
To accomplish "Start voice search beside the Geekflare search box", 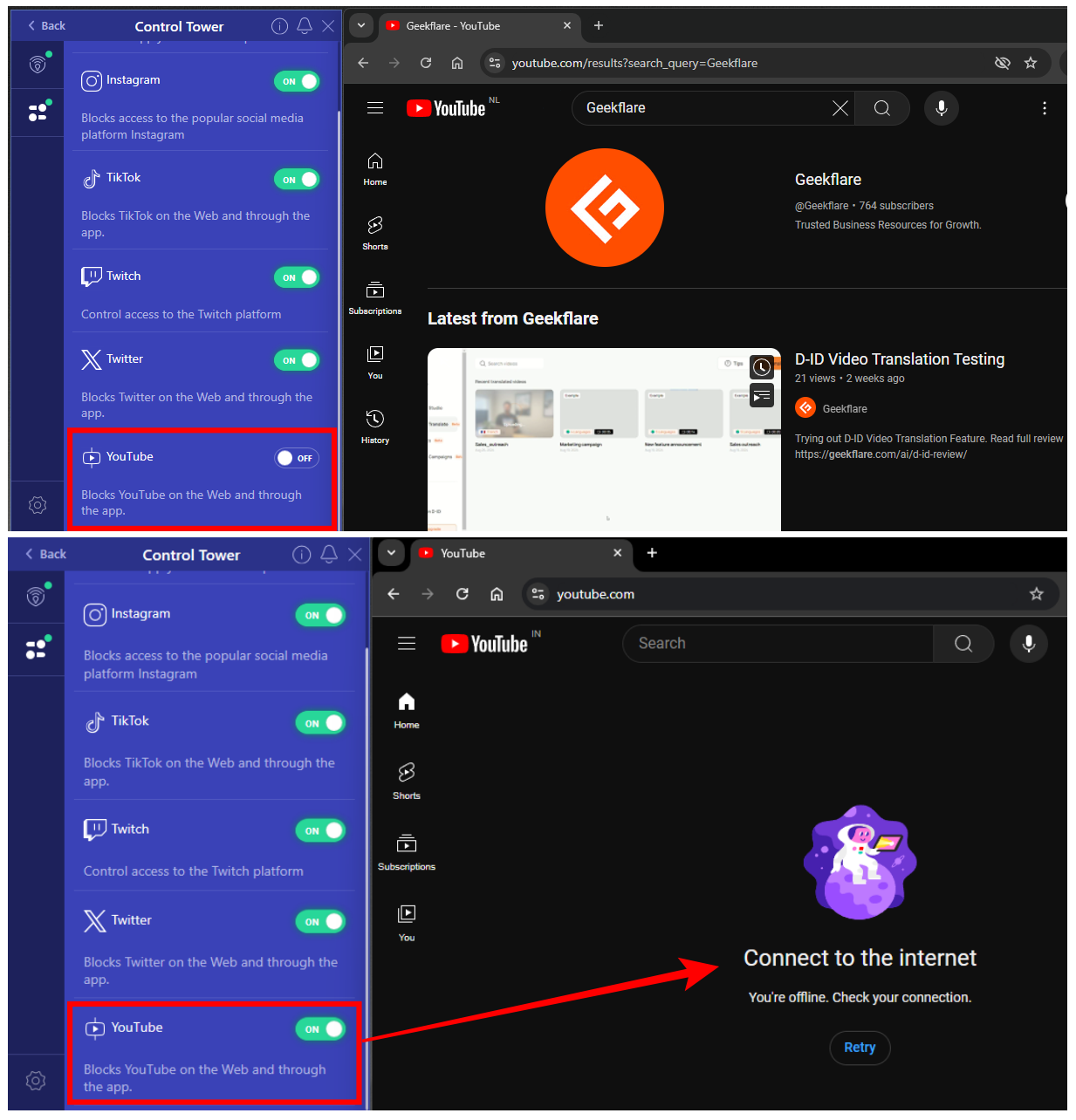I will (x=942, y=108).
